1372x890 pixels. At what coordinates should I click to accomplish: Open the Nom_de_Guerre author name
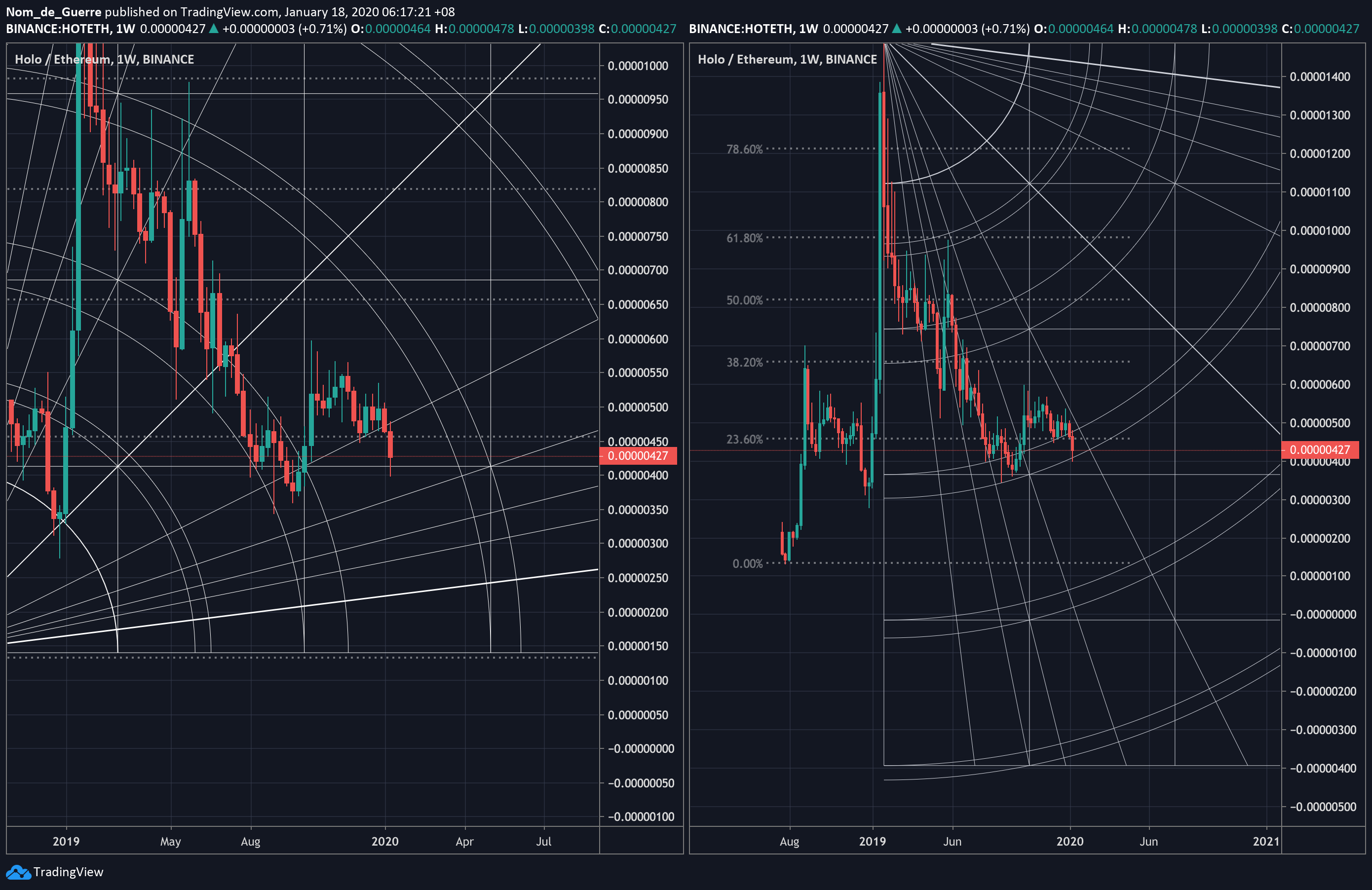[x=54, y=12]
